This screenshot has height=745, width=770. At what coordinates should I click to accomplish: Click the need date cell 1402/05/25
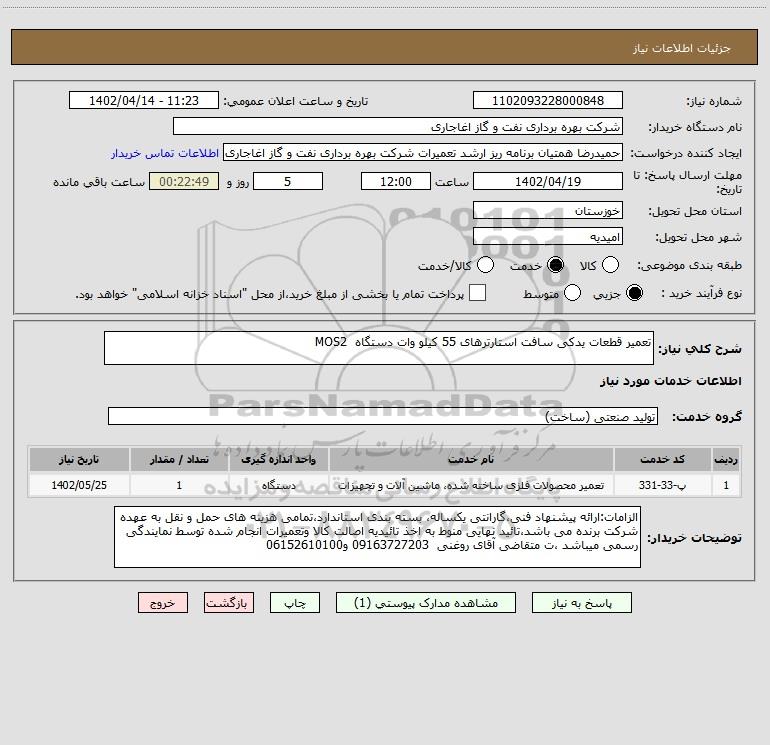tap(79, 485)
